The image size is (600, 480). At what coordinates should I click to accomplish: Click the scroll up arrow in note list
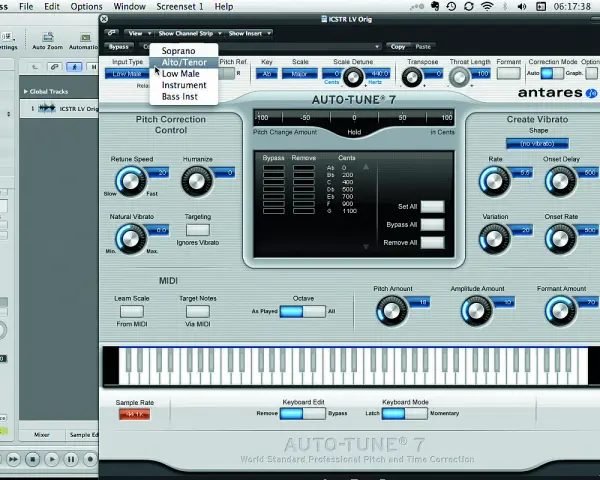coord(366,167)
